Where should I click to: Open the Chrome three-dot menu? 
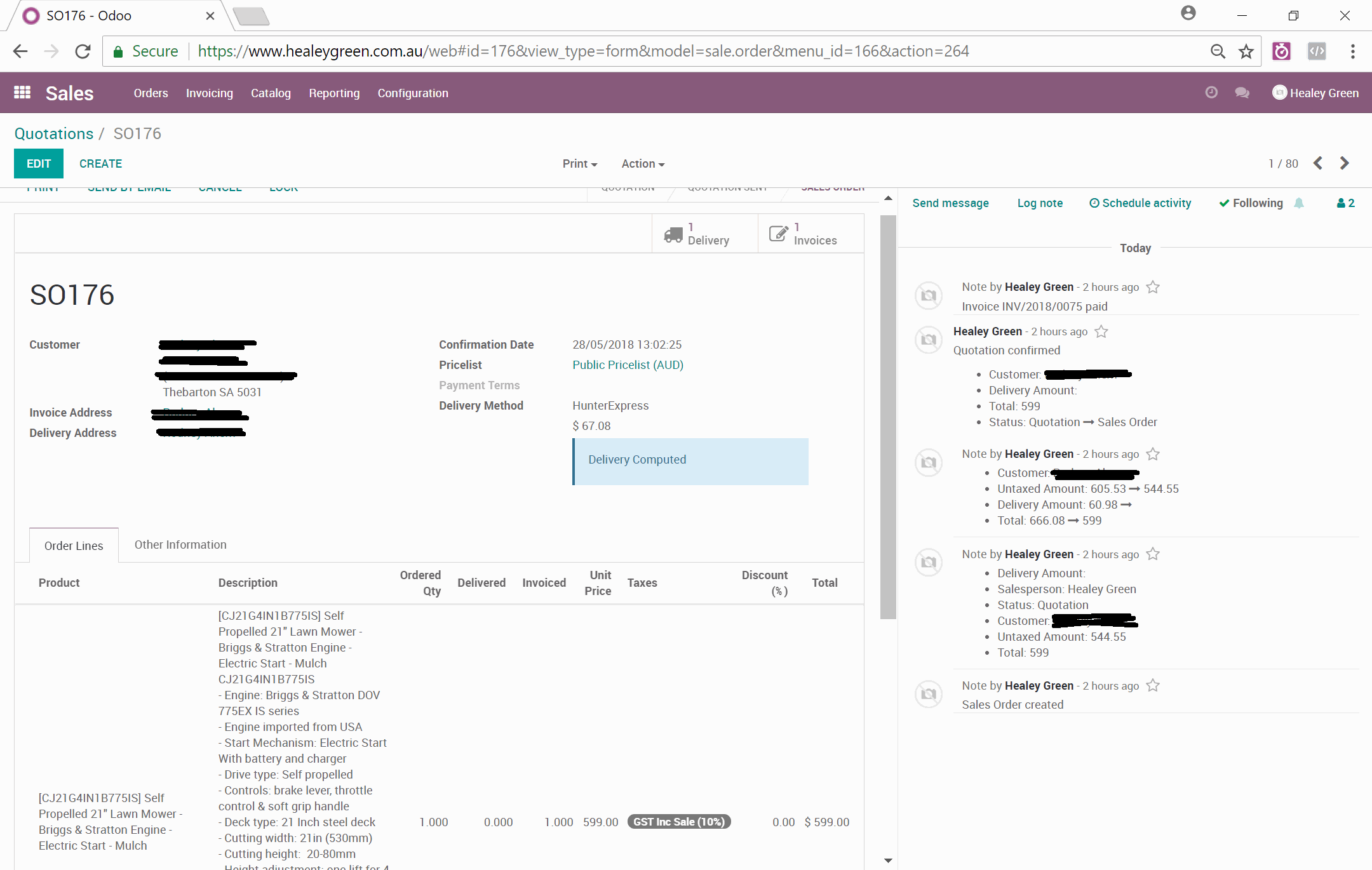[1353, 51]
